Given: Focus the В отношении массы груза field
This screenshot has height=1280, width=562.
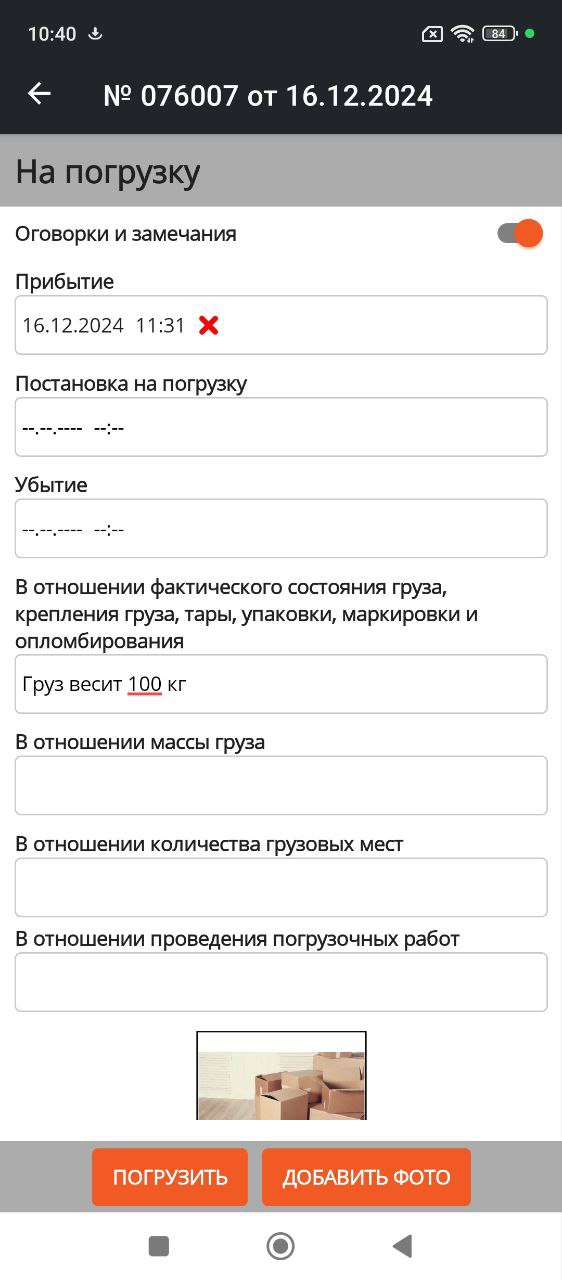Looking at the screenshot, I should coord(281,785).
